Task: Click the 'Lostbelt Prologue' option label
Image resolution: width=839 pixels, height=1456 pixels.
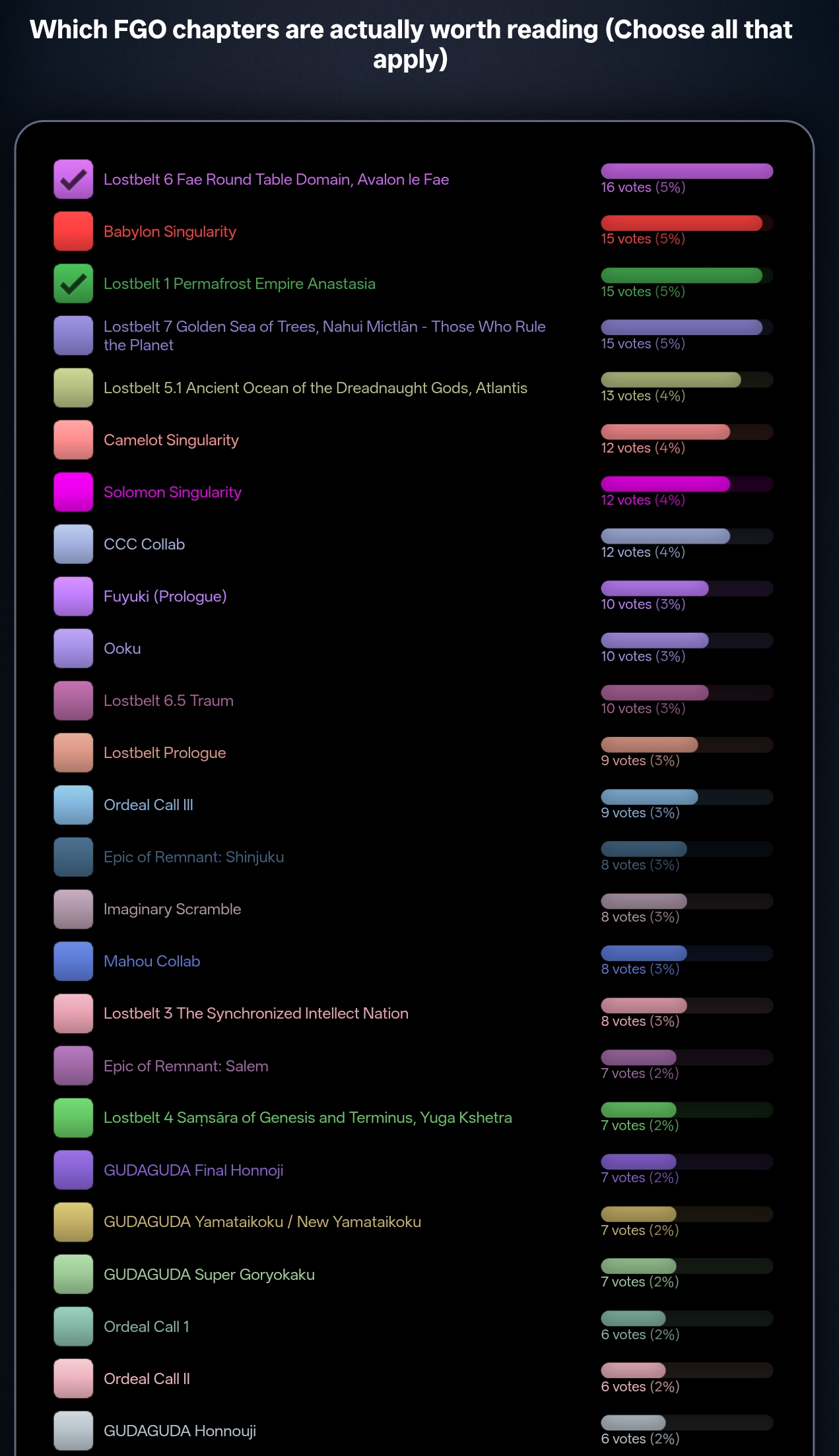Action: click(x=164, y=753)
